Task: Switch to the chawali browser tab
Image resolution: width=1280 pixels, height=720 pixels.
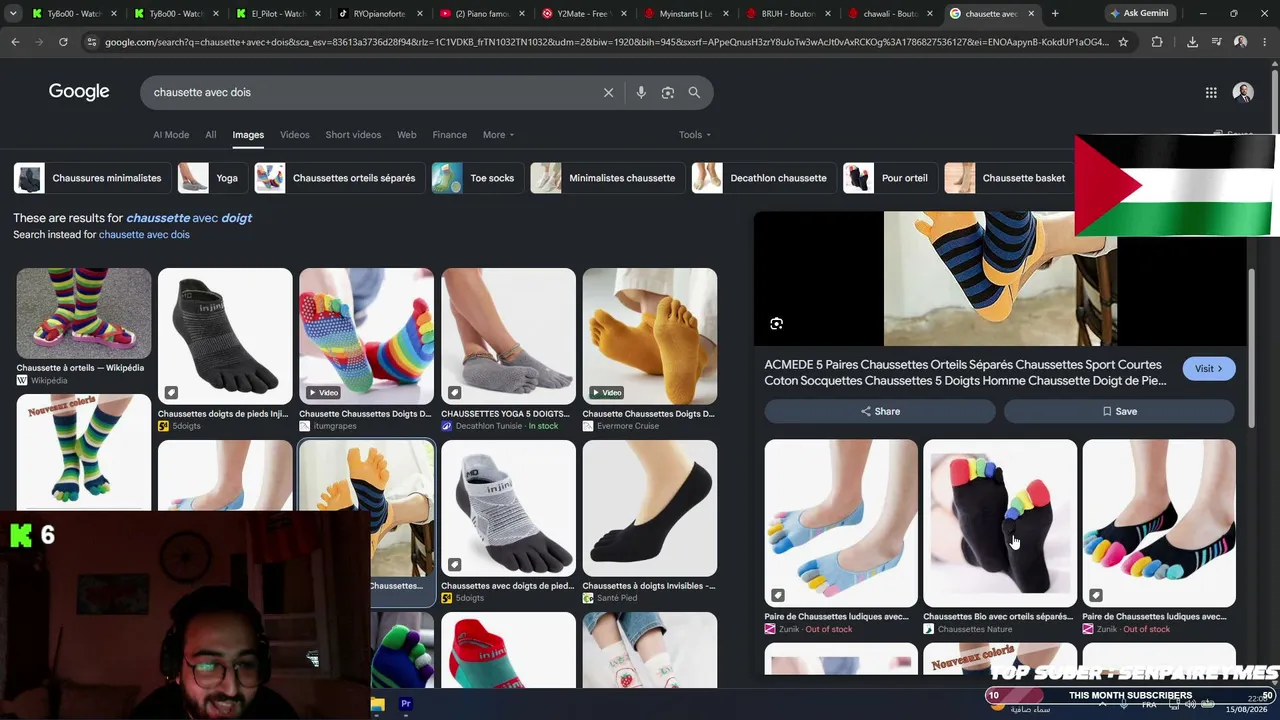Action: pyautogui.click(x=889, y=14)
